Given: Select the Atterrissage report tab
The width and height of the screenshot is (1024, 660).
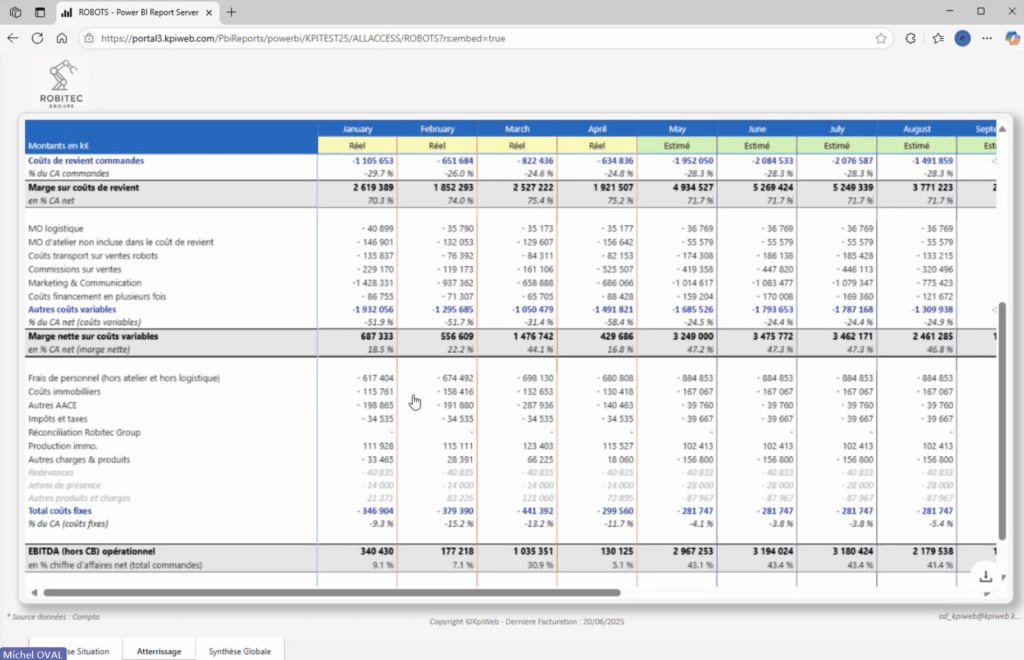Looking at the screenshot, I should [159, 651].
